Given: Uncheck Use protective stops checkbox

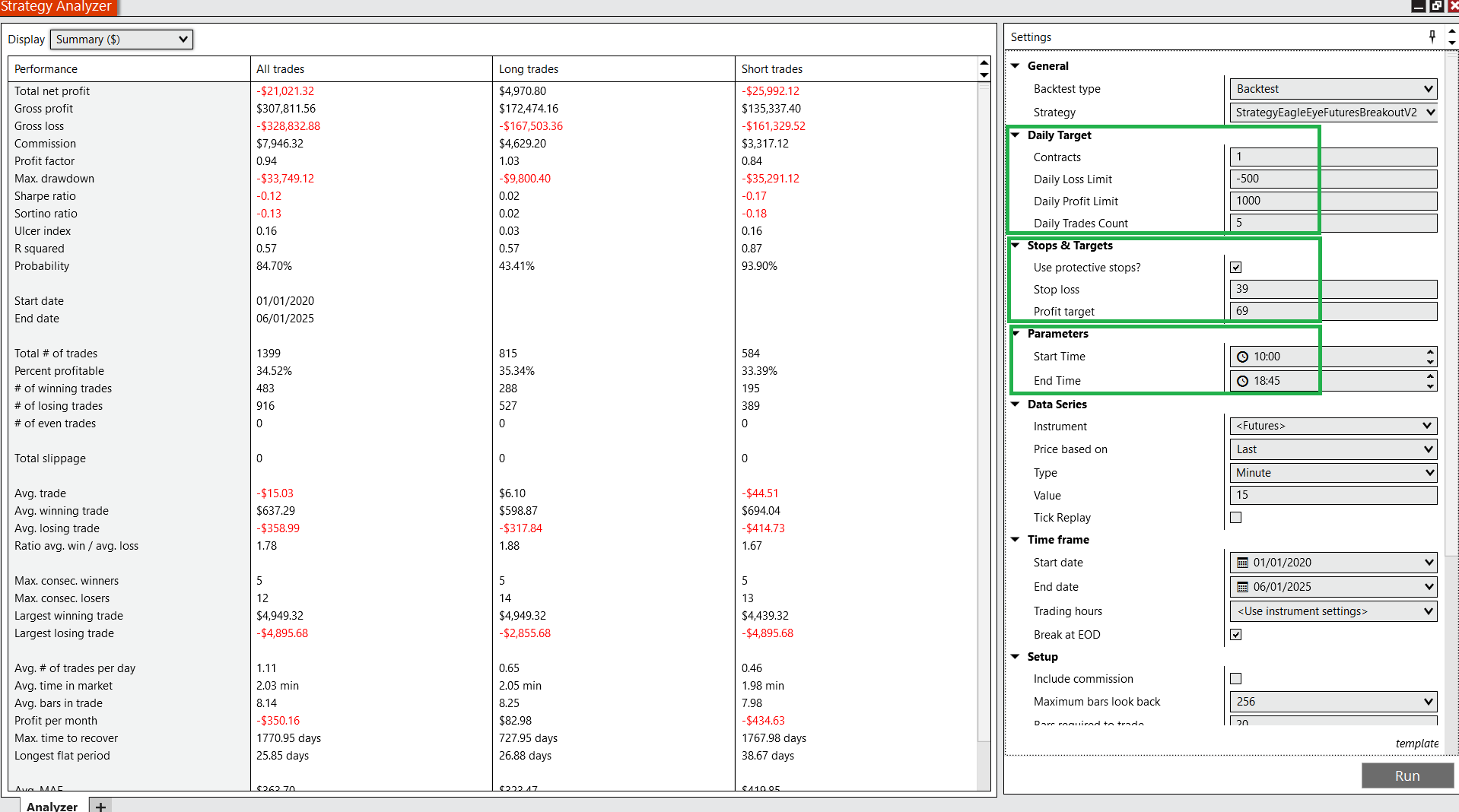Looking at the screenshot, I should [1236, 268].
